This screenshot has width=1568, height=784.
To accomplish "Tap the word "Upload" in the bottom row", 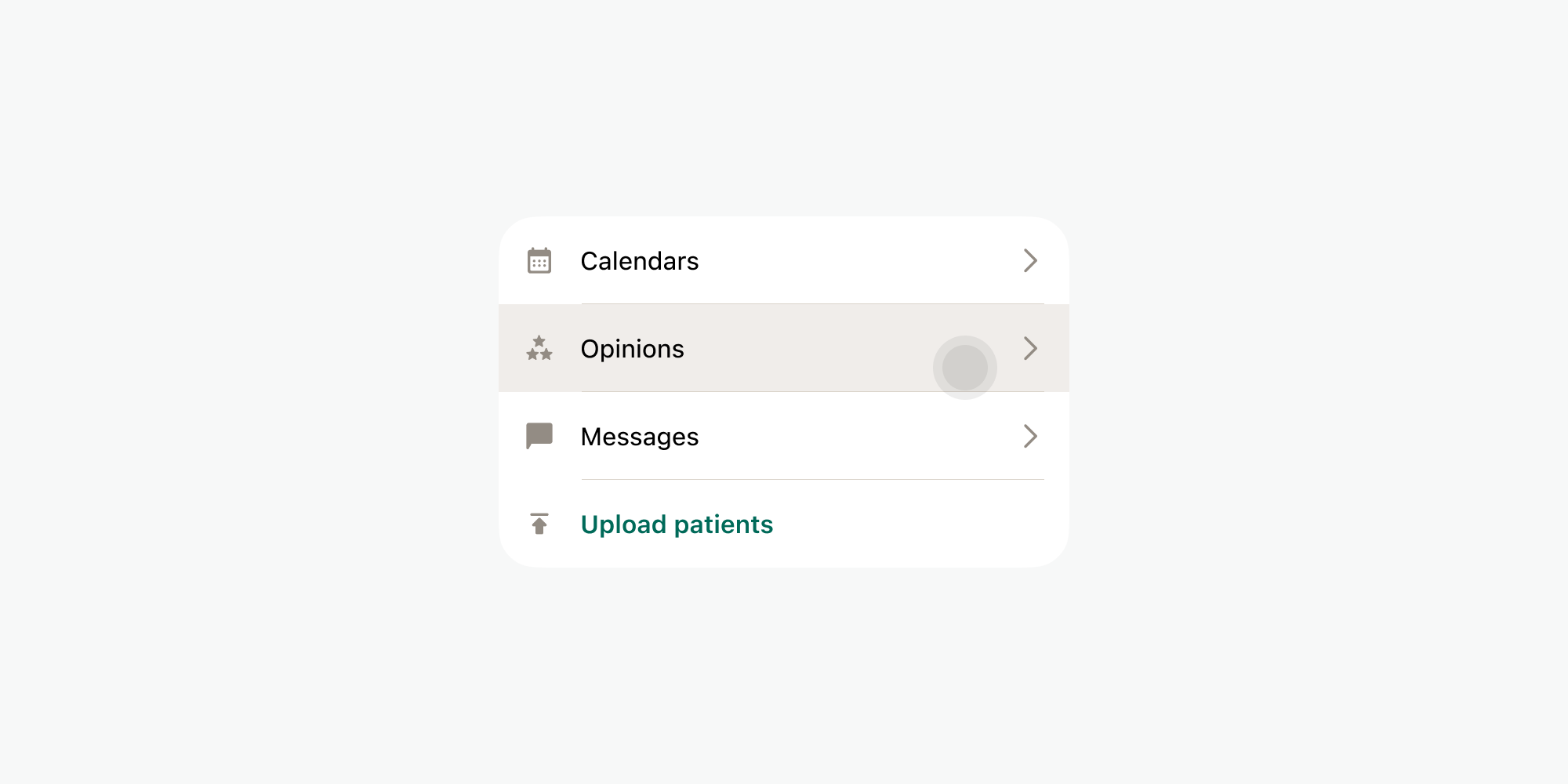I will coord(623,524).
